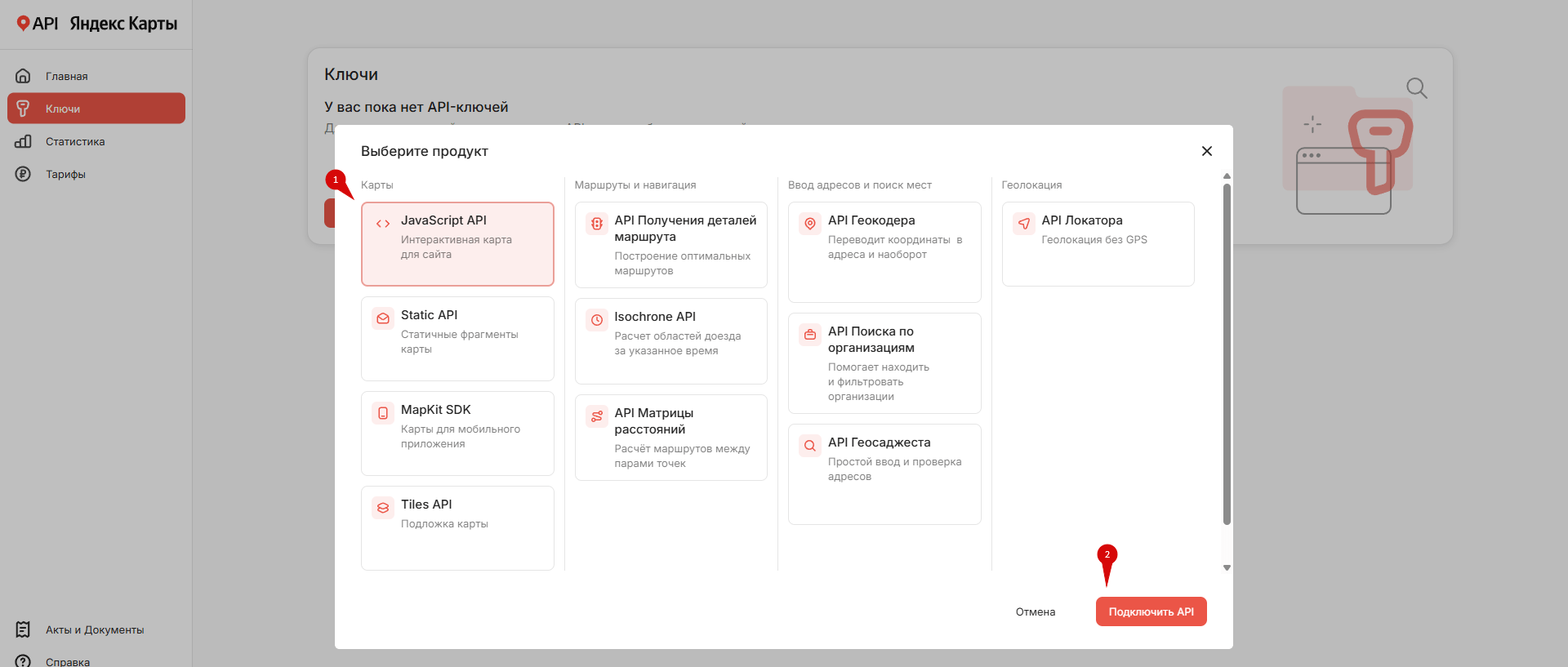The height and width of the screenshot is (667, 1568).
Task: Click the JavaScript API code brackets icon
Action: (x=383, y=224)
